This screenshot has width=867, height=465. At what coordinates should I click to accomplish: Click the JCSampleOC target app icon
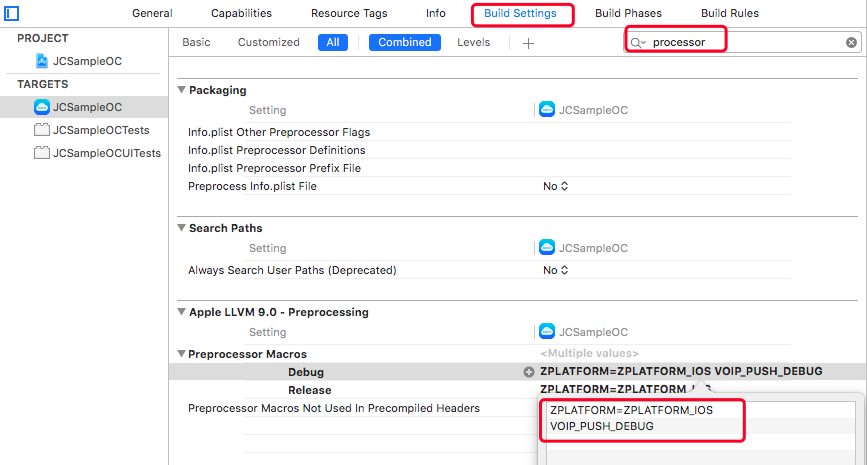pos(41,107)
